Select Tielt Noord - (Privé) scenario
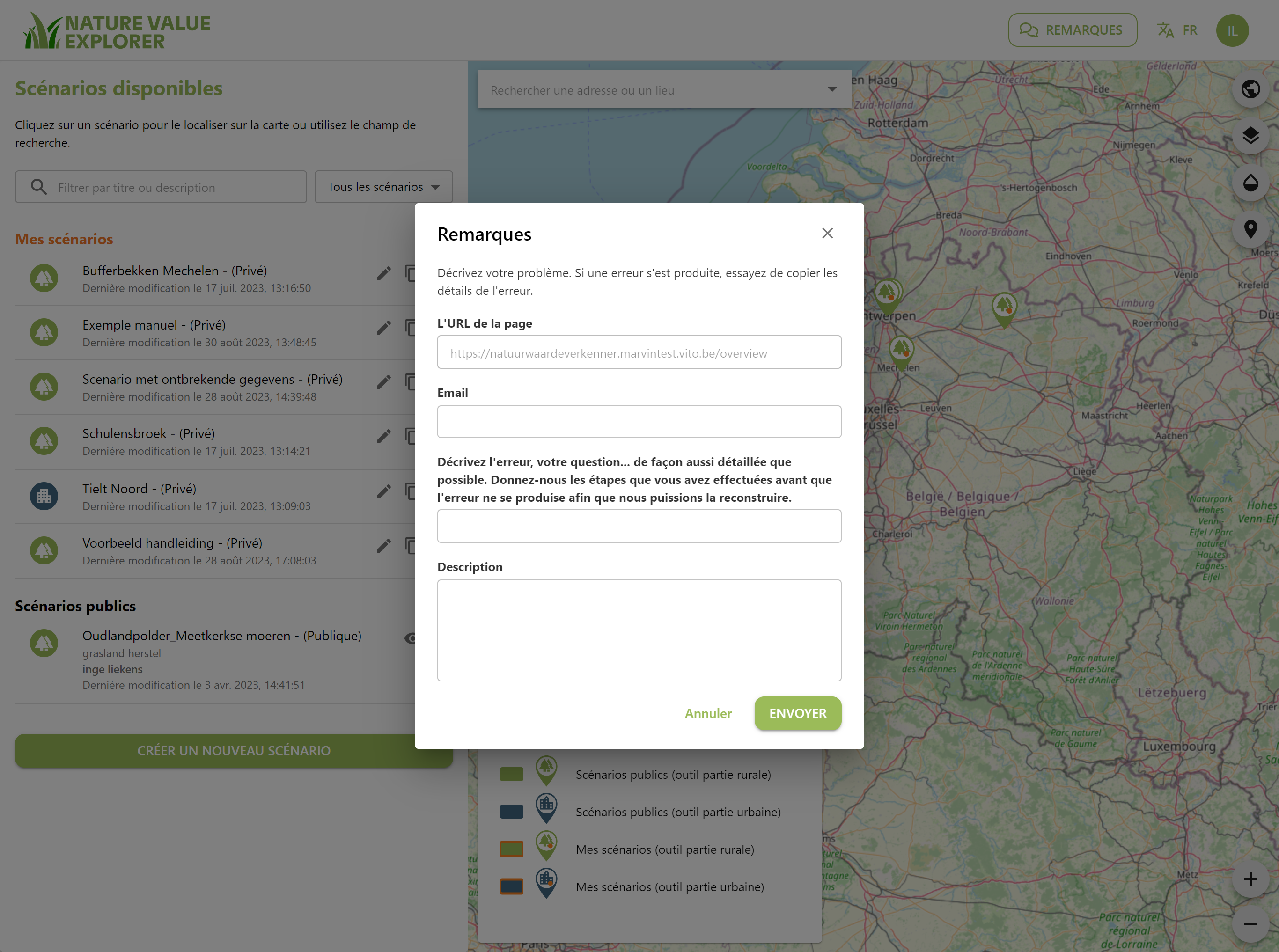Image resolution: width=1279 pixels, height=952 pixels. click(140, 489)
